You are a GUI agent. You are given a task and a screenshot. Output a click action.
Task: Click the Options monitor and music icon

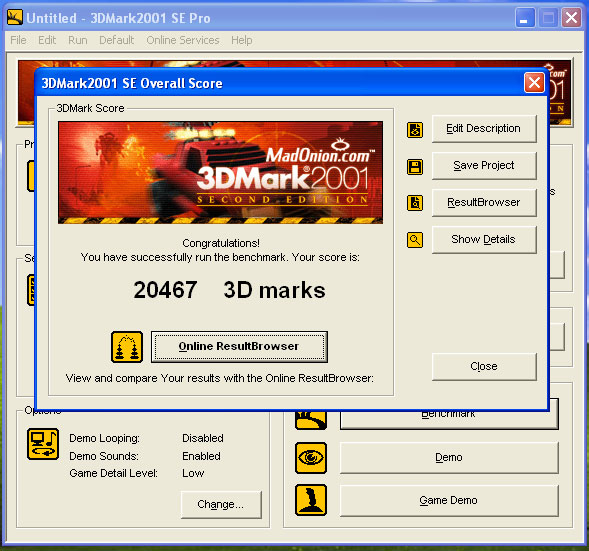pyautogui.click(x=43, y=444)
